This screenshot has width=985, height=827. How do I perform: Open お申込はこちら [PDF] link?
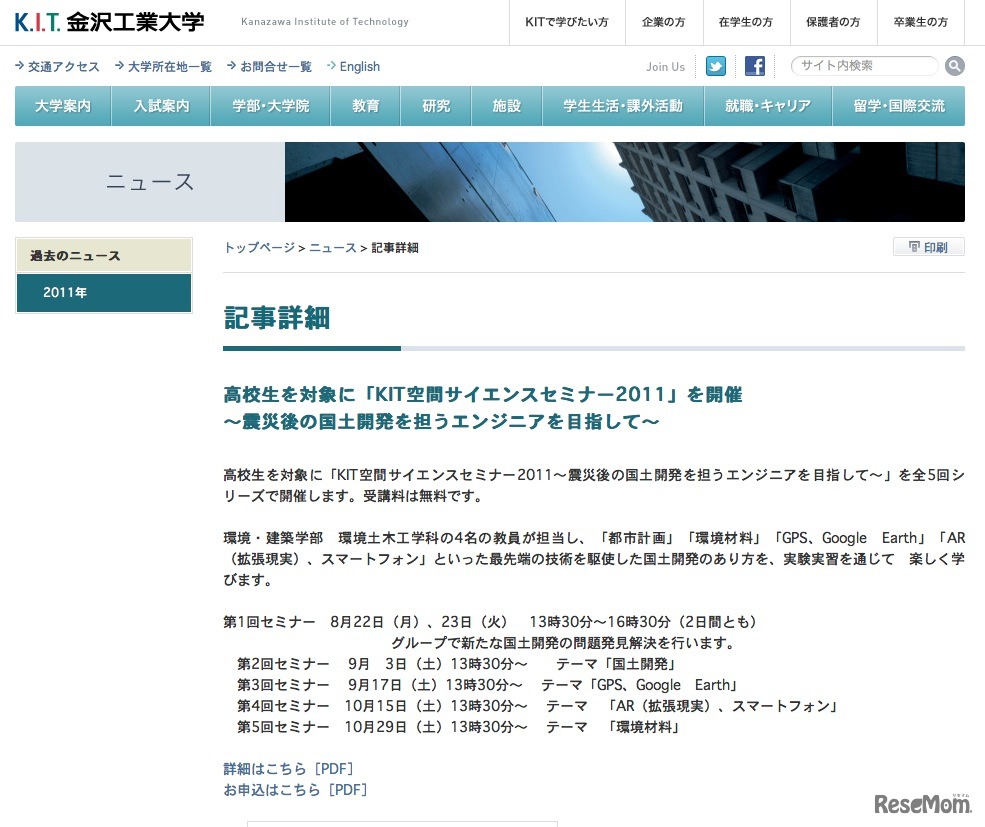[295, 789]
